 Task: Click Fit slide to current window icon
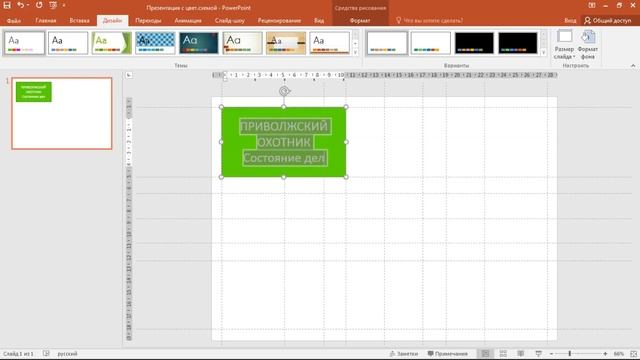click(633, 354)
